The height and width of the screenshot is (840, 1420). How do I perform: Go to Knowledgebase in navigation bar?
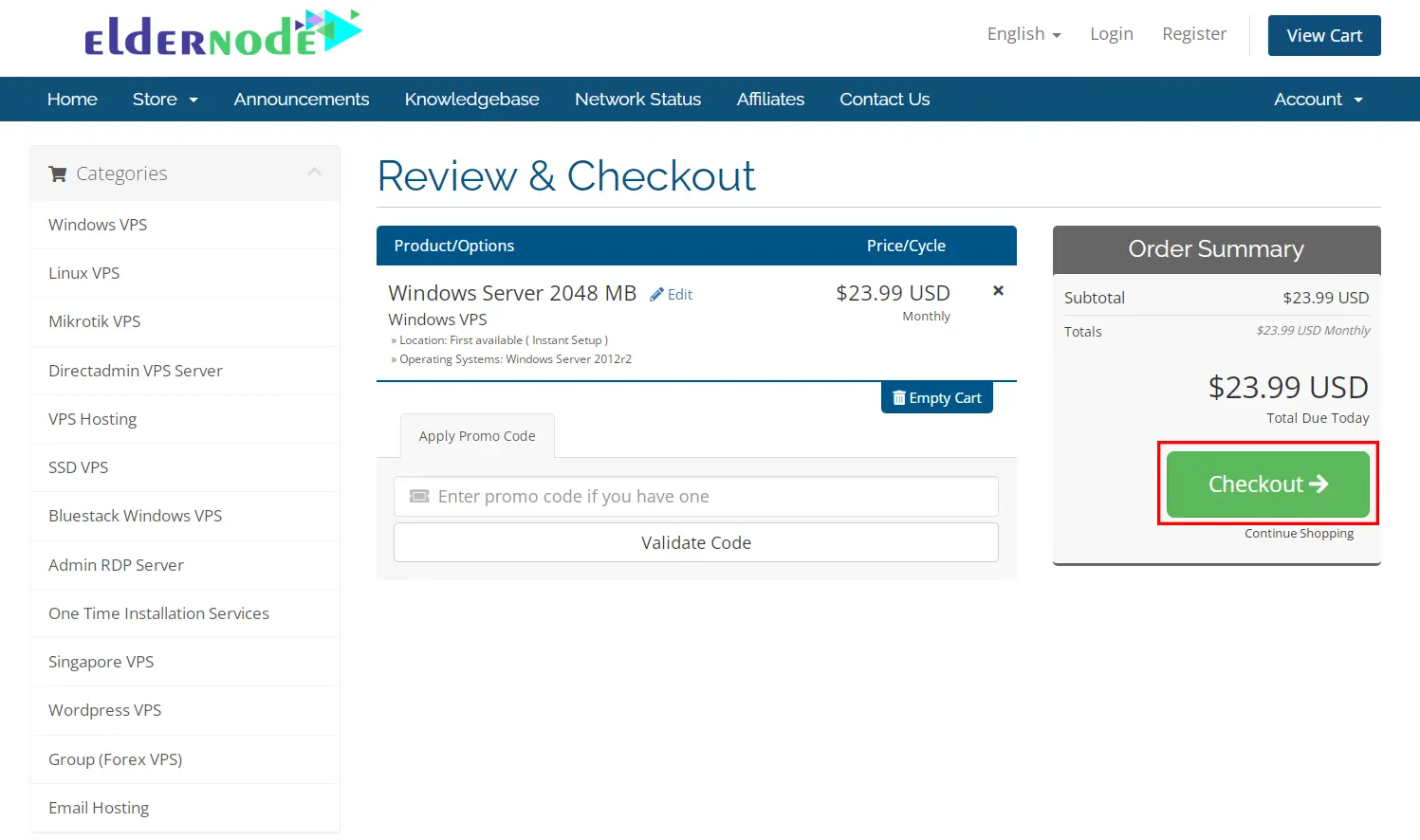[x=471, y=100]
